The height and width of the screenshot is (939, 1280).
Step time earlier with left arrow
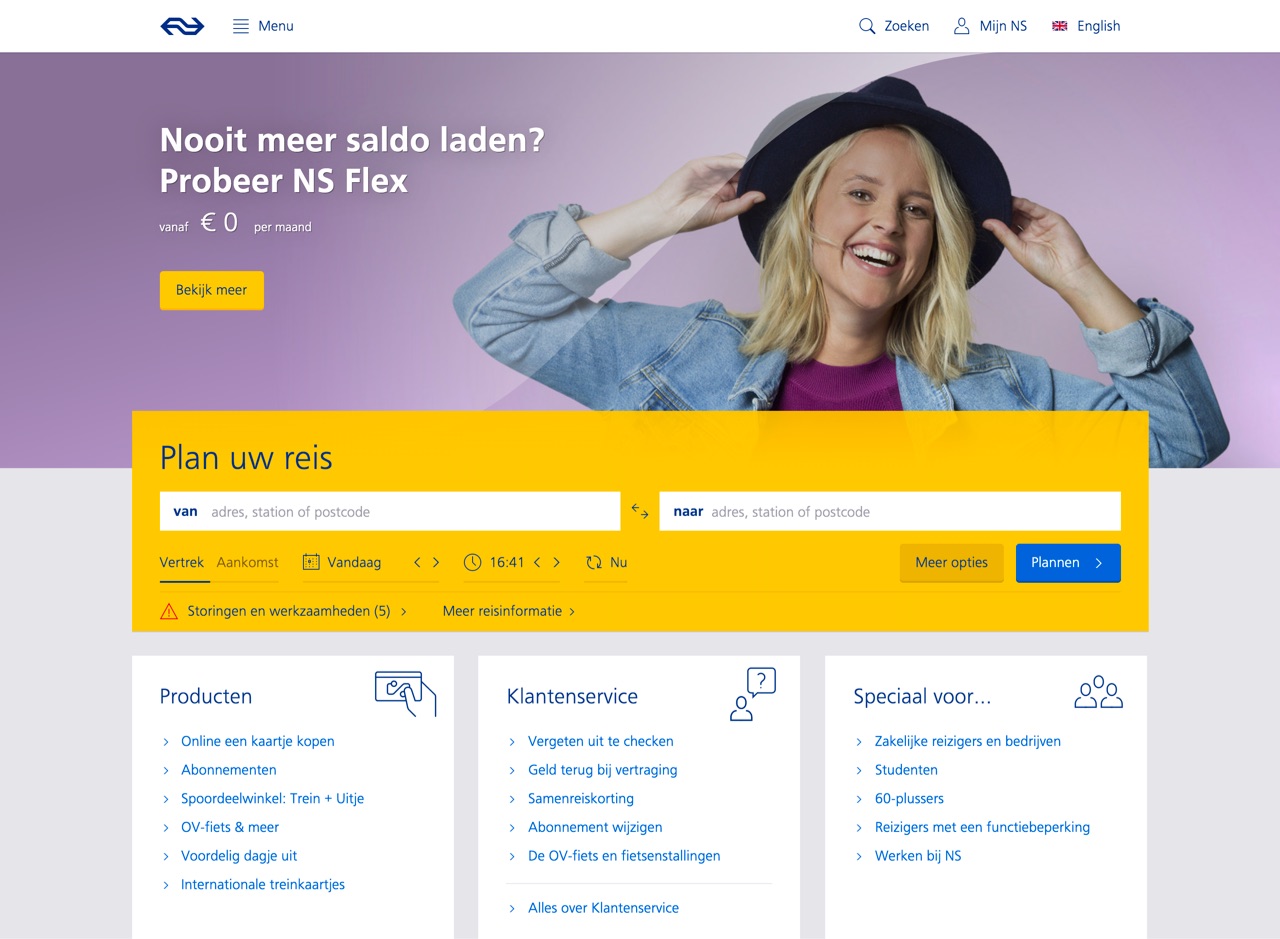[537, 562]
